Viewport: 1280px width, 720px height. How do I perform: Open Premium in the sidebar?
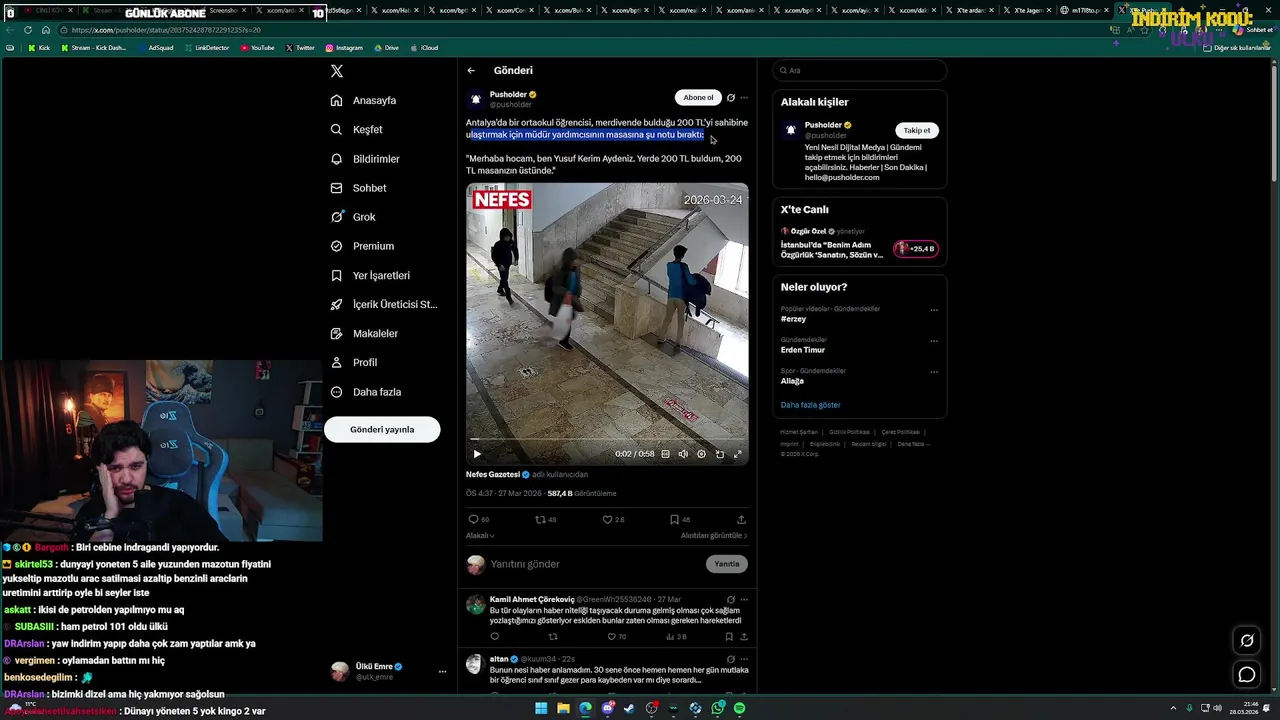(x=362, y=246)
